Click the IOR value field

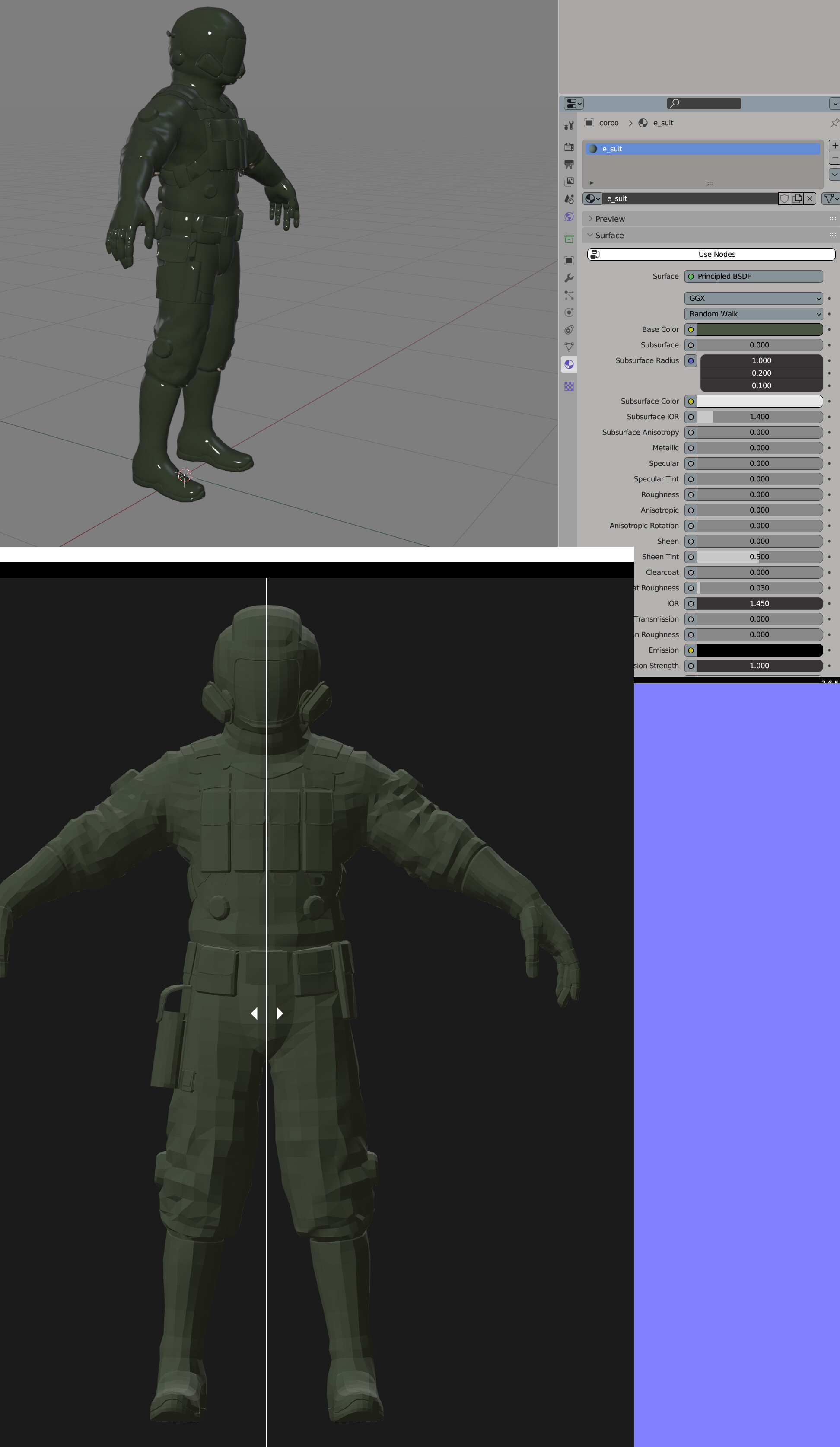pos(759,603)
